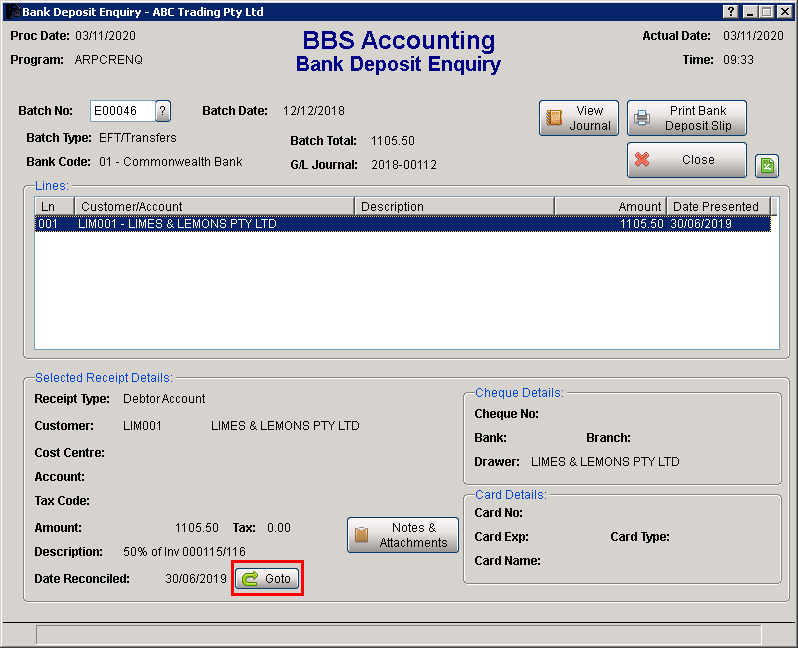Click into the Batch No input field

(123, 111)
